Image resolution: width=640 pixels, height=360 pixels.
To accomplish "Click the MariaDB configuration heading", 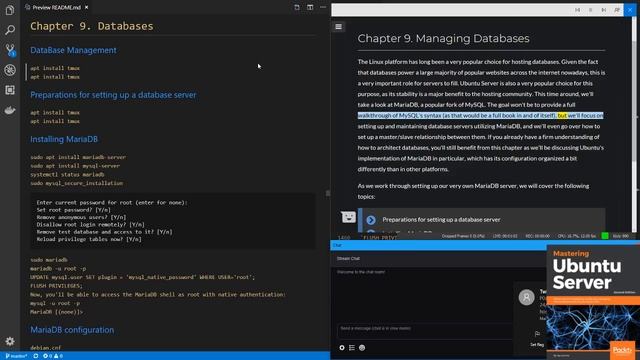I will [72, 330].
